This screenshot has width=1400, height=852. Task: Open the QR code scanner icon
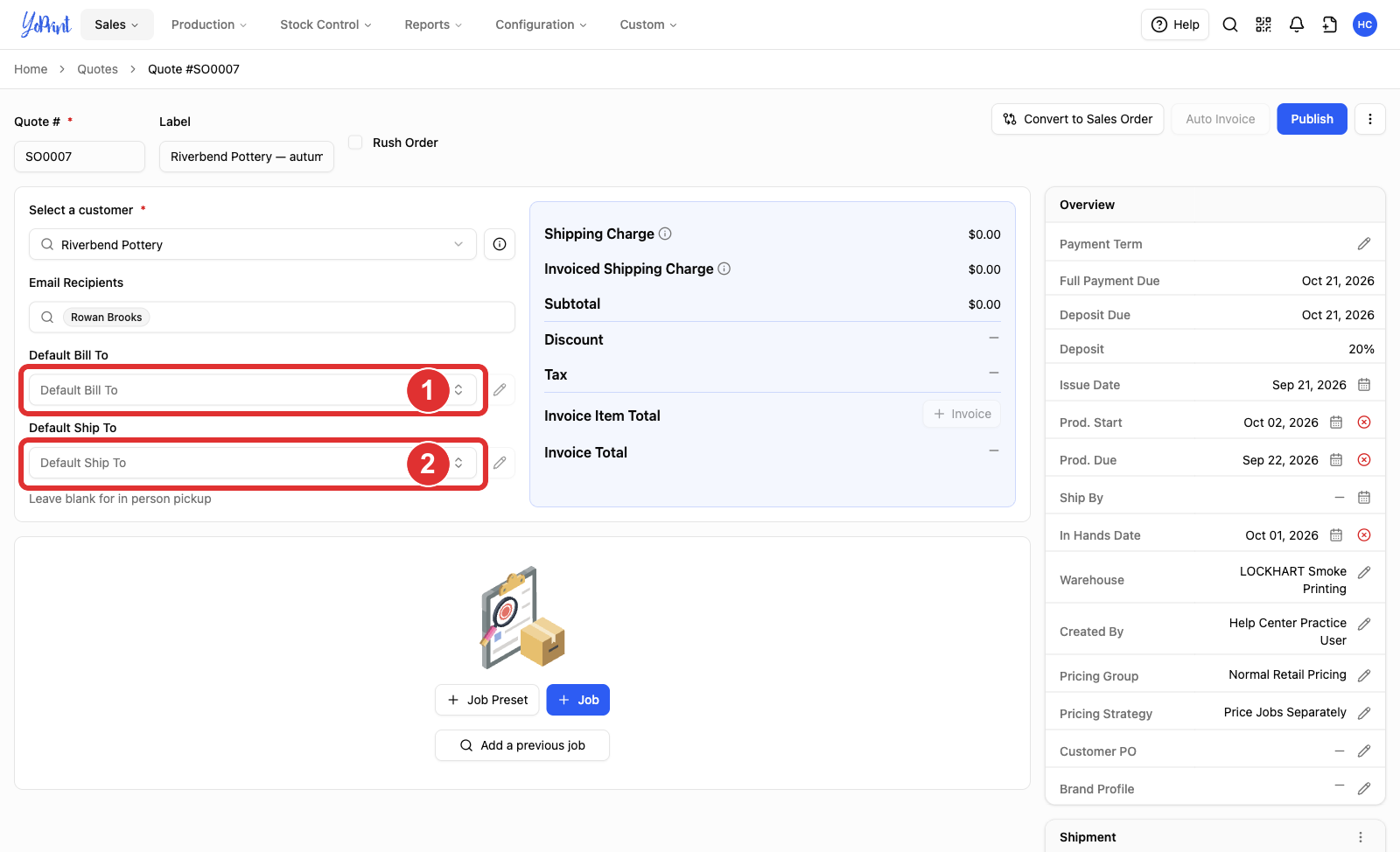(1263, 24)
